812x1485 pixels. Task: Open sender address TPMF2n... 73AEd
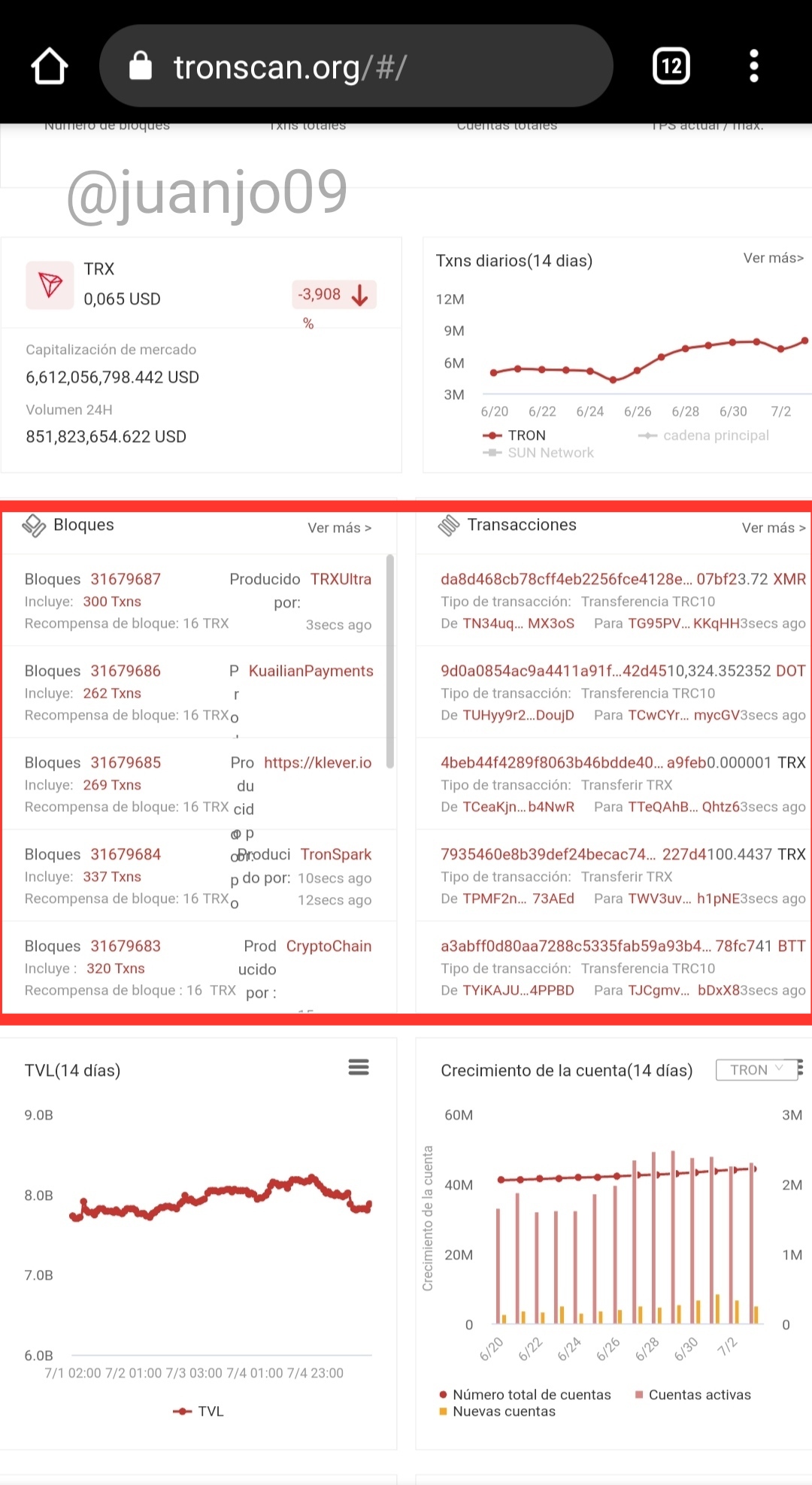(x=519, y=899)
